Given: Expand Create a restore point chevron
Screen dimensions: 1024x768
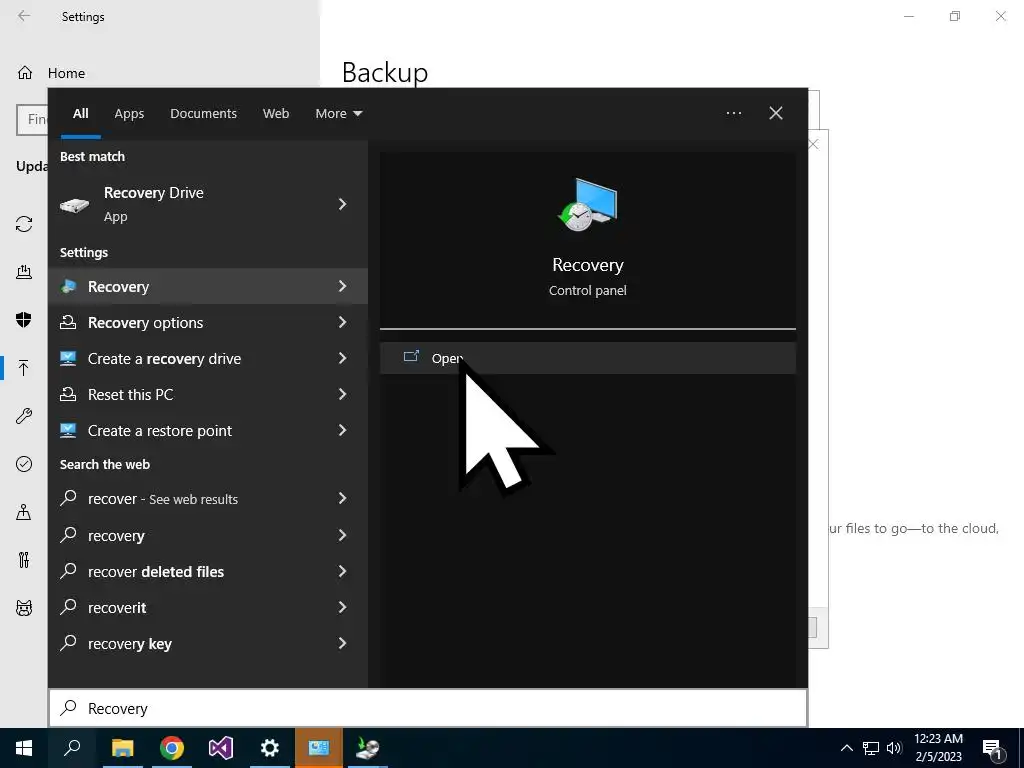Looking at the screenshot, I should tap(342, 430).
